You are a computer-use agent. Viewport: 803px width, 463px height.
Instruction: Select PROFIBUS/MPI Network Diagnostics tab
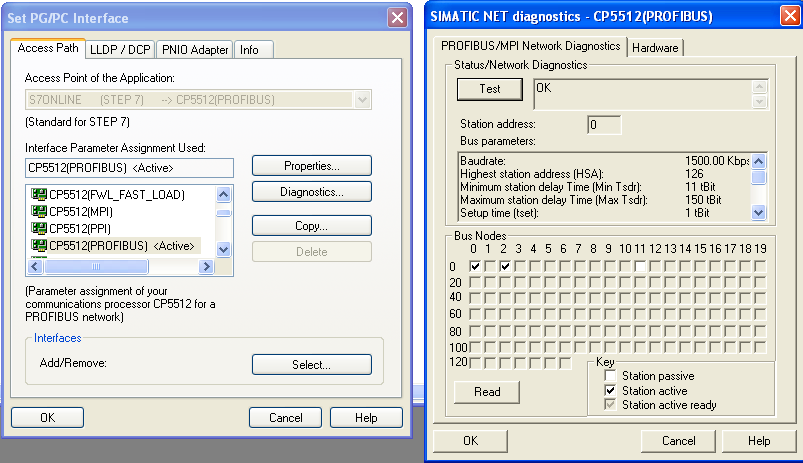coord(531,46)
